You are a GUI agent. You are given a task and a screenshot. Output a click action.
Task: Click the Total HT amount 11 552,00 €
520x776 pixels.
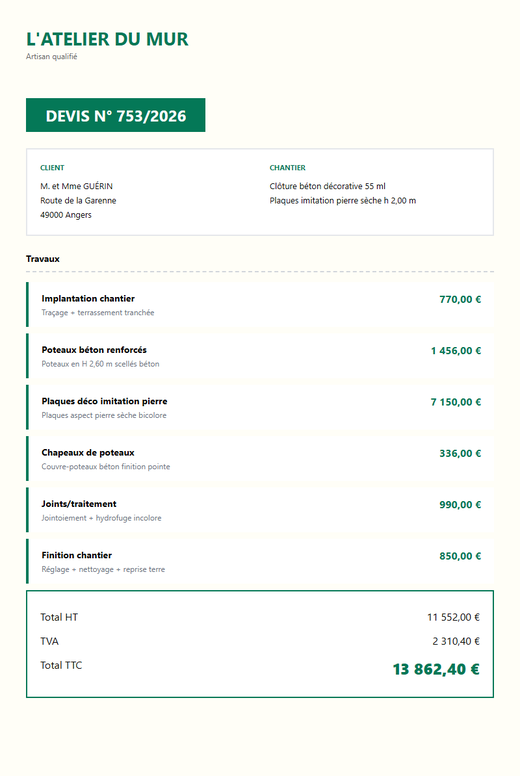pyautogui.click(x=454, y=617)
